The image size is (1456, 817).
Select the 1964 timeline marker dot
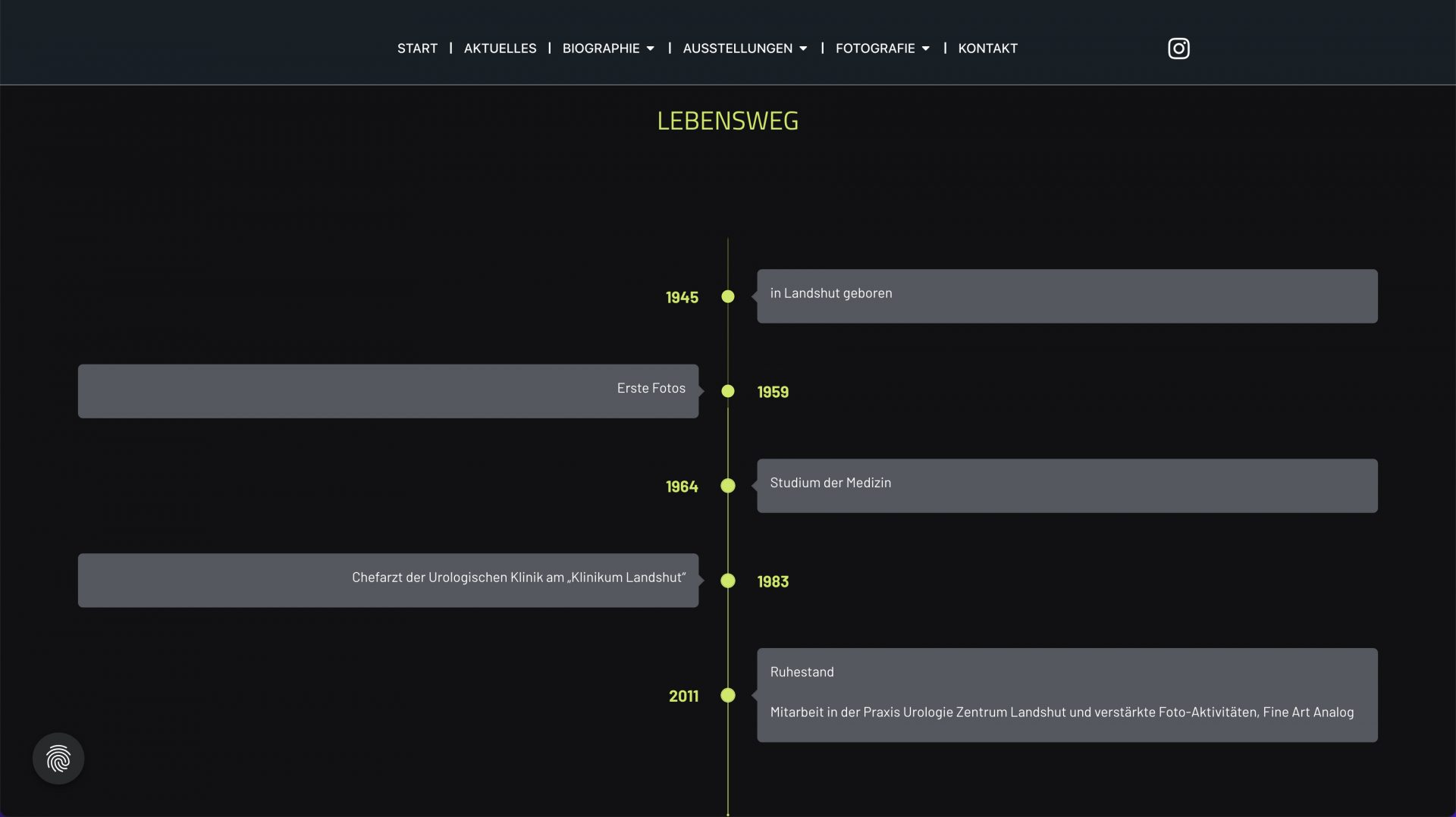[x=728, y=486]
